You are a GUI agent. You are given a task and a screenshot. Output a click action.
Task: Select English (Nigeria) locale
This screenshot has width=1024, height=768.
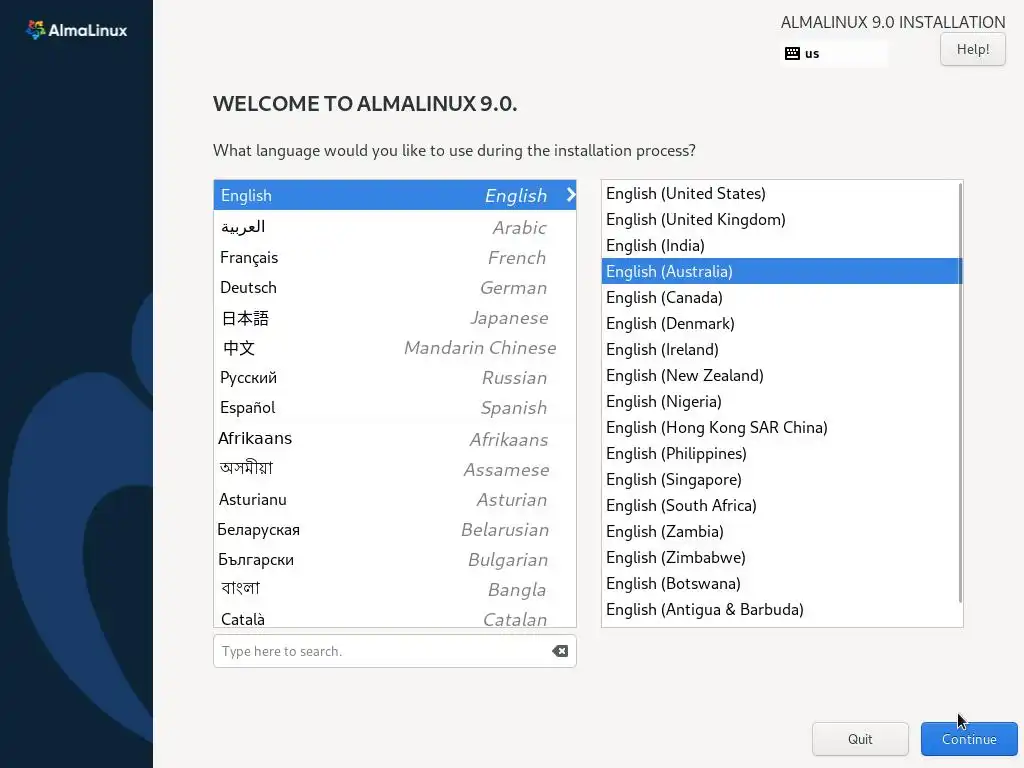(780, 402)
